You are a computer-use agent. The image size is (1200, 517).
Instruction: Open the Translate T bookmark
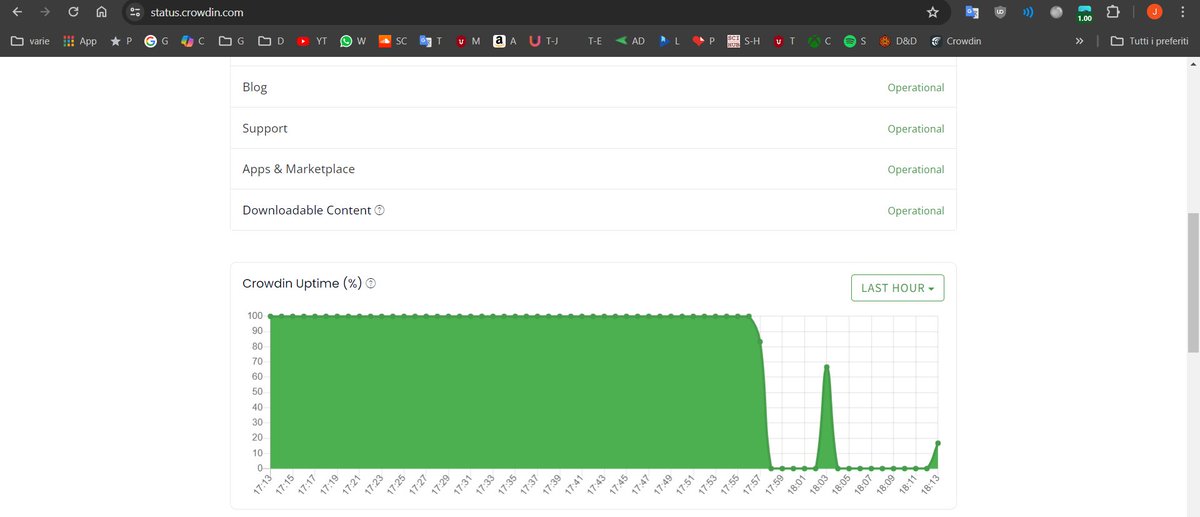tap(430, 41)
